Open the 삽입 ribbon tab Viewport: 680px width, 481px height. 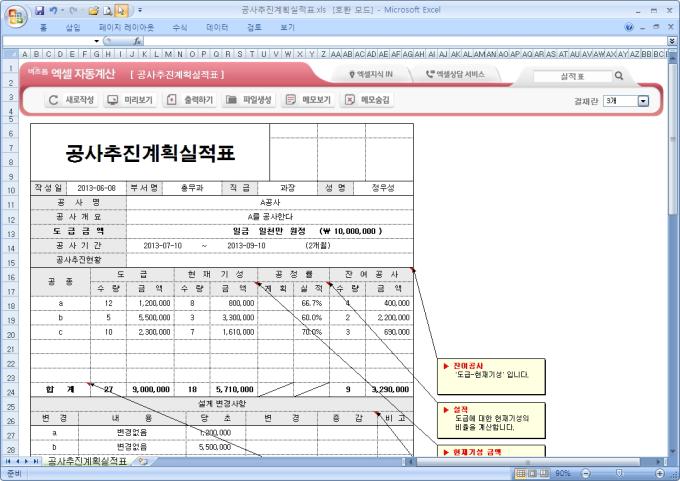[72, 28]
